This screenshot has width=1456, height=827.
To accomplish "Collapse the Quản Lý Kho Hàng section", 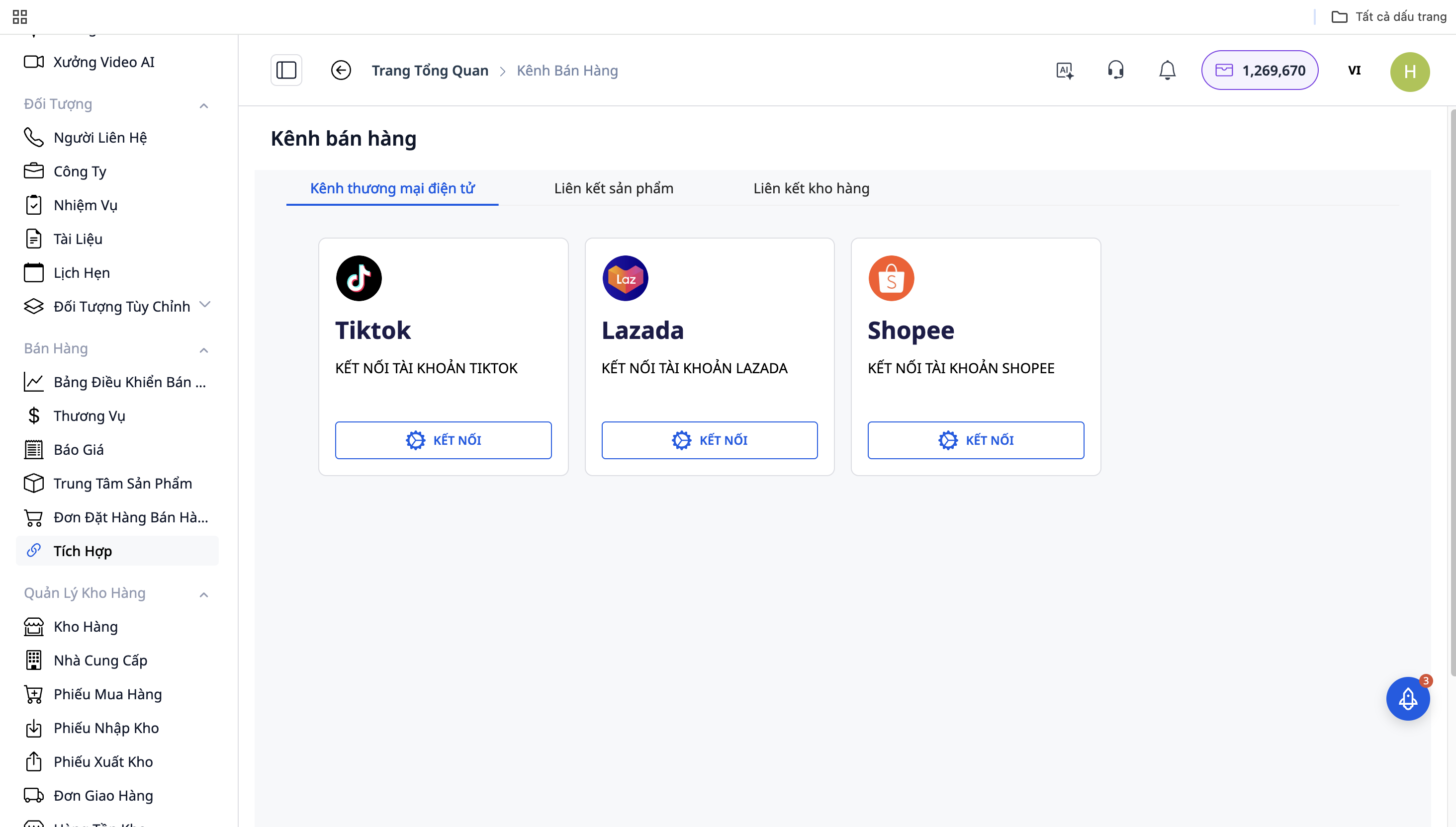I will [204, 595].
